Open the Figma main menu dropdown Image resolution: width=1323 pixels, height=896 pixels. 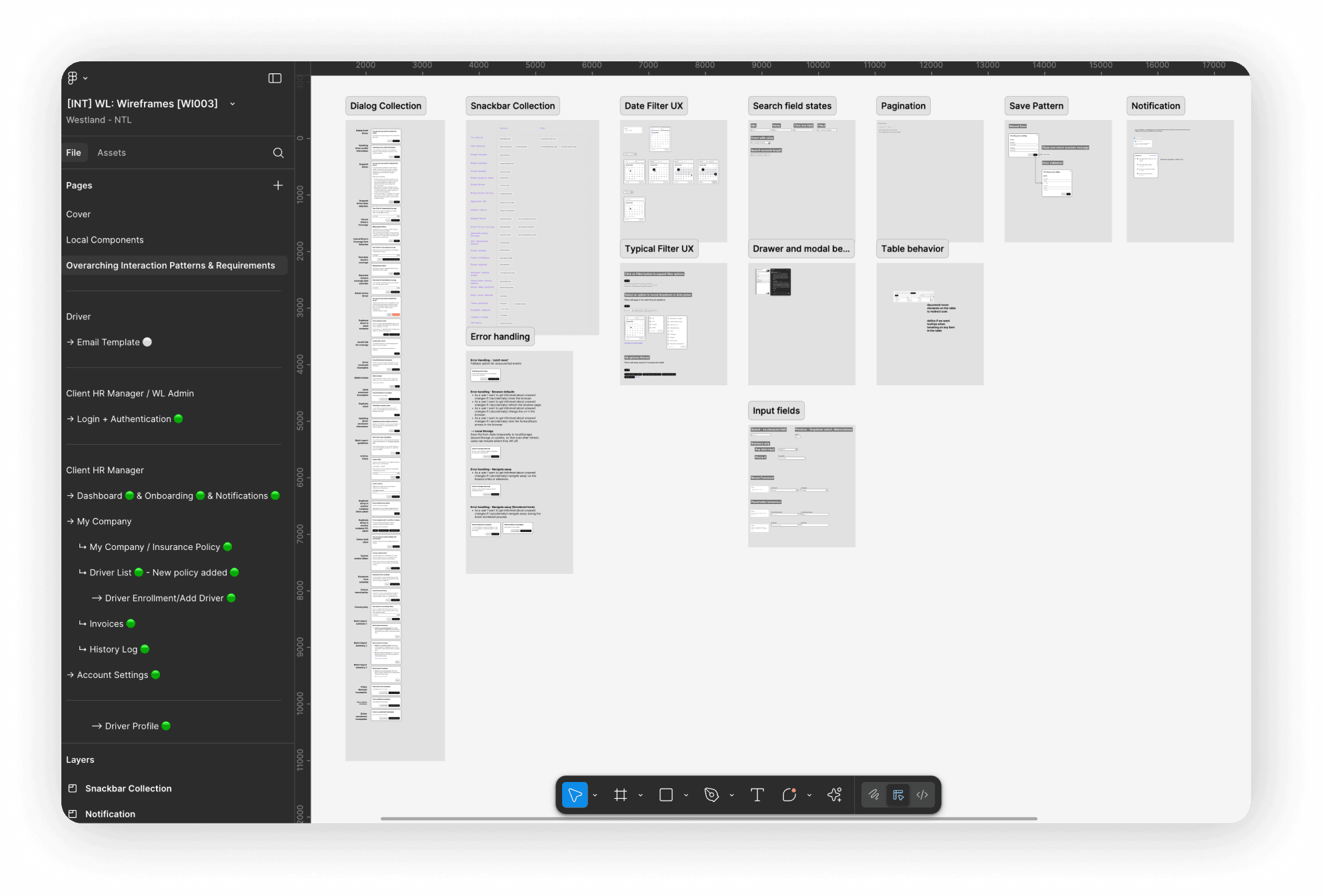[x=77, y=78]
